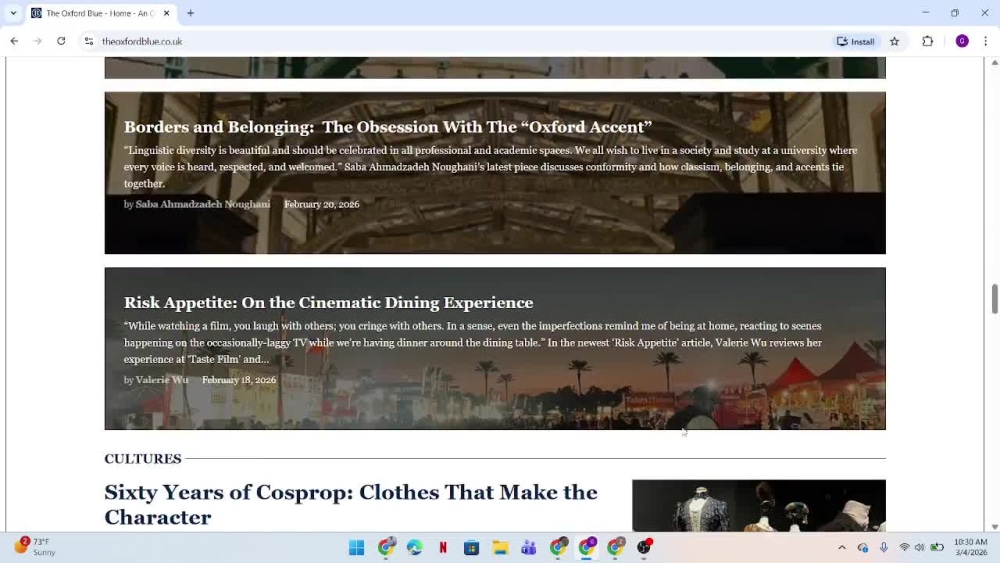Screen dimensions: 1000x563
Task: Open the CULTURES section heading
Action: tap(143, 458)
